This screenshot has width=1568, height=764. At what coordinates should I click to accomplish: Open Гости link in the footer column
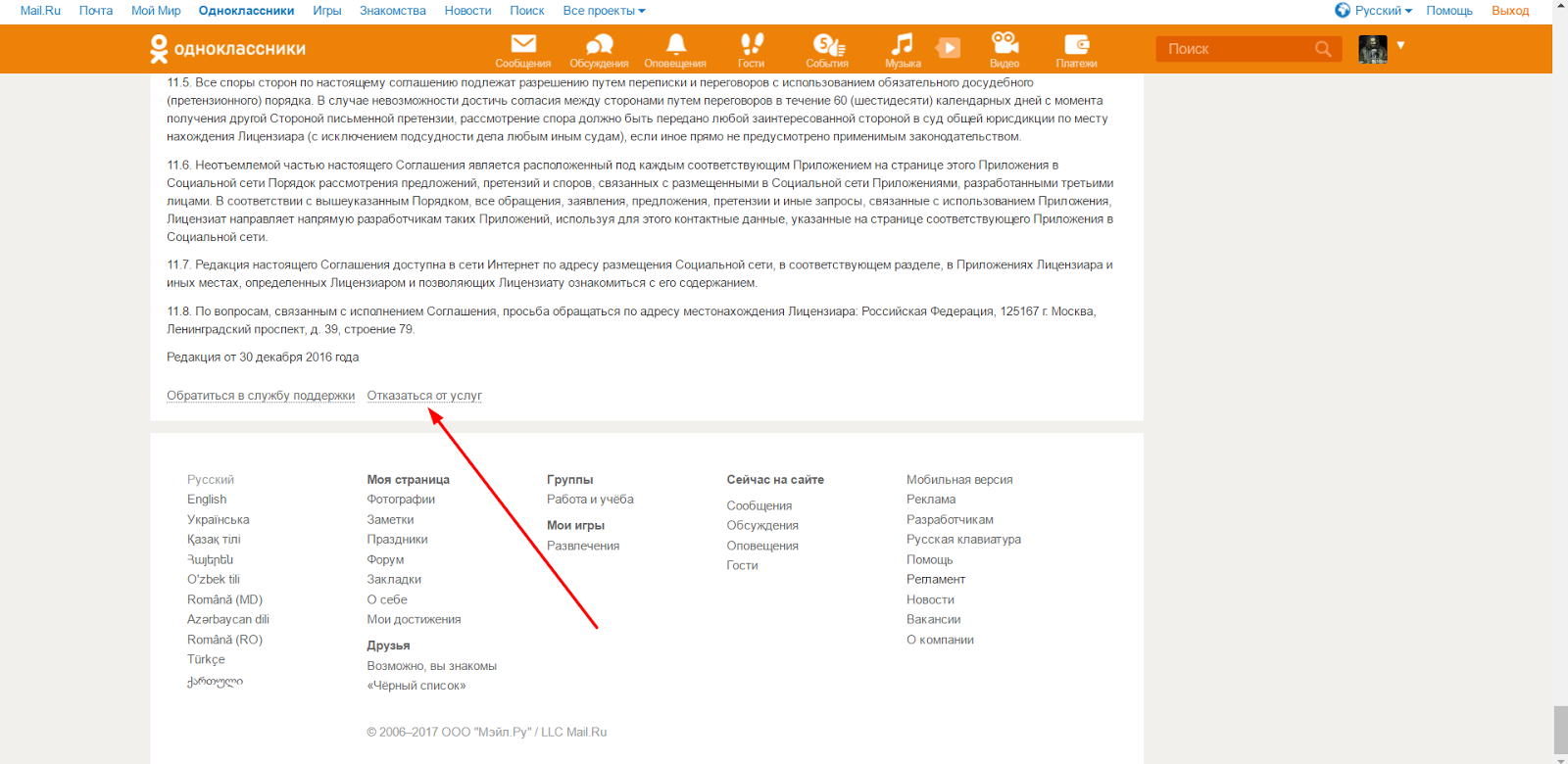tap(743, 565)
